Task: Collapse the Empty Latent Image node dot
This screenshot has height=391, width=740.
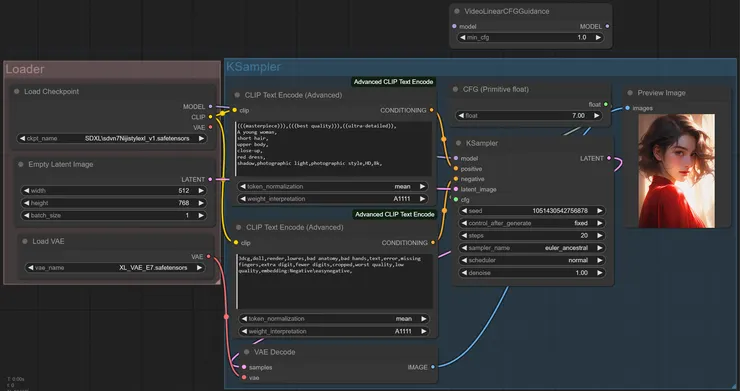Action: pos(21,164)
